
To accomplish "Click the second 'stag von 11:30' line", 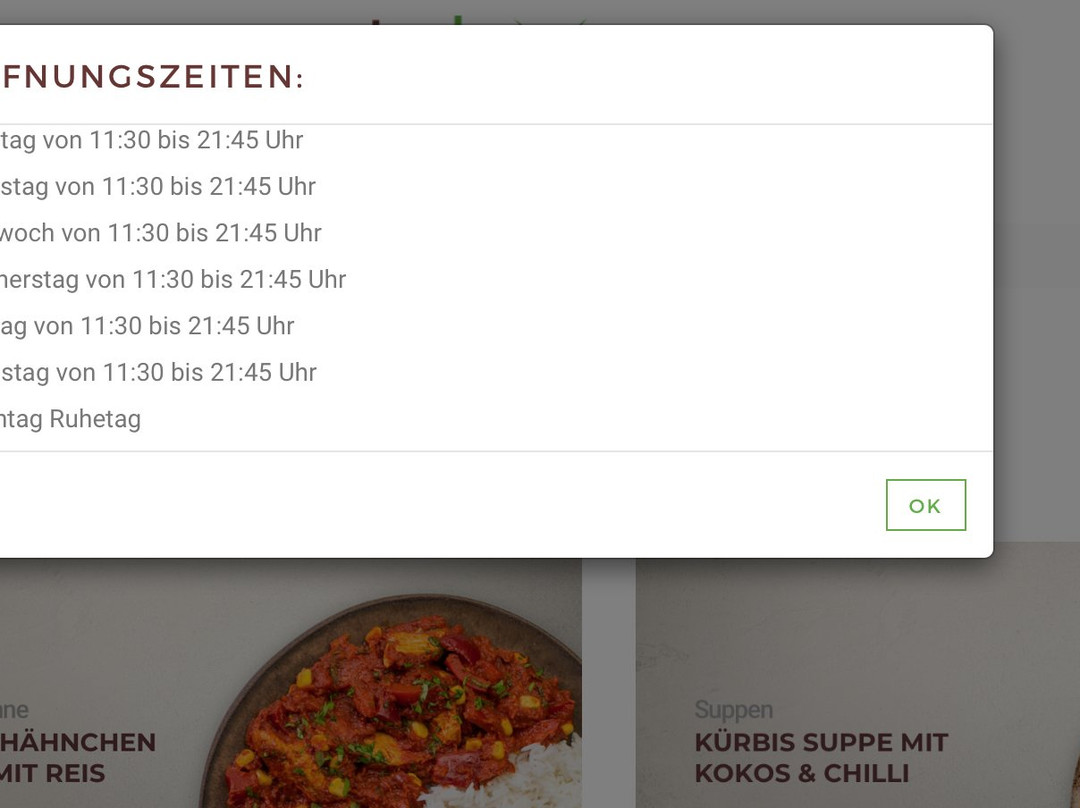I will click(x=158, y=187).
